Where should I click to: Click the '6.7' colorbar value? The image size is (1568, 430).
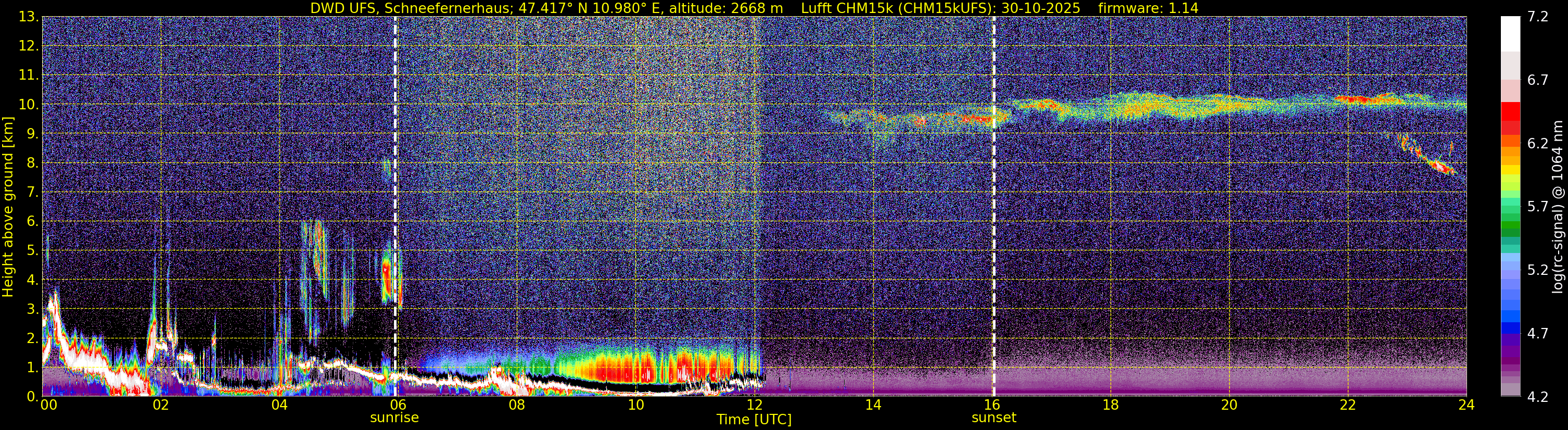[x=1538, y=80]
